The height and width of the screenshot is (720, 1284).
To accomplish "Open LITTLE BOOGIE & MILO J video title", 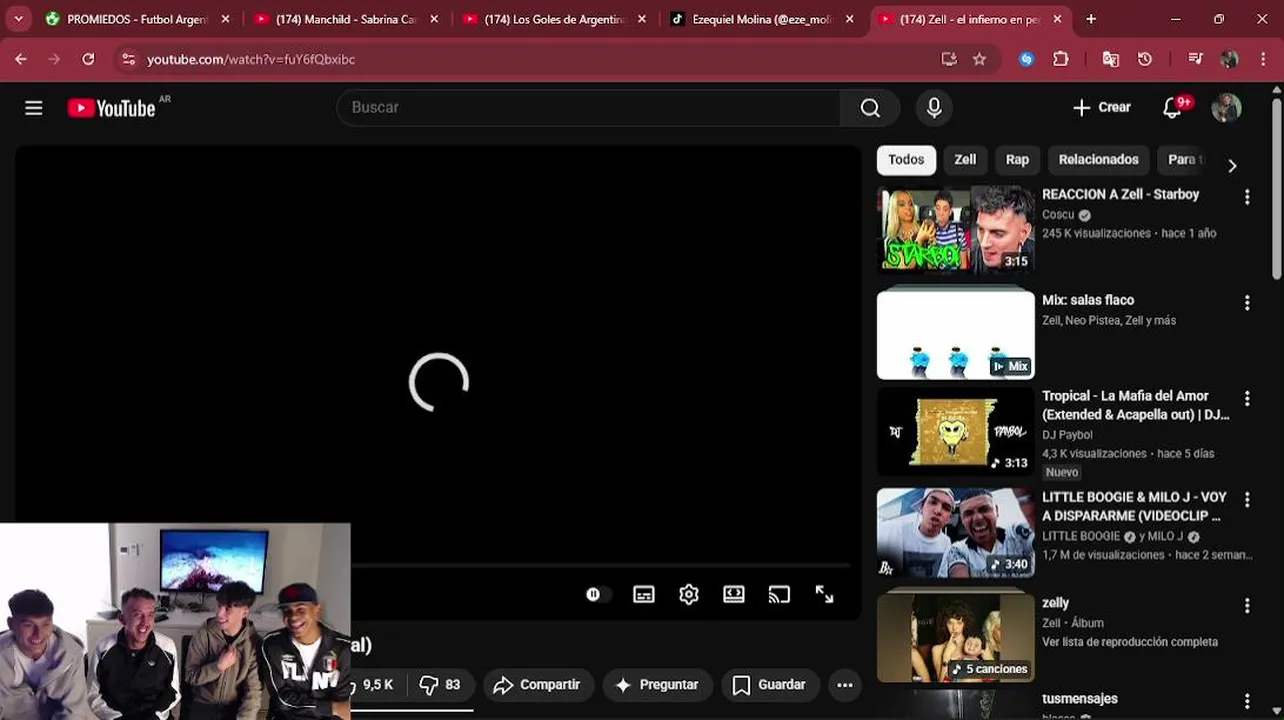I will pyautogui.click(x=1134, y=506).
